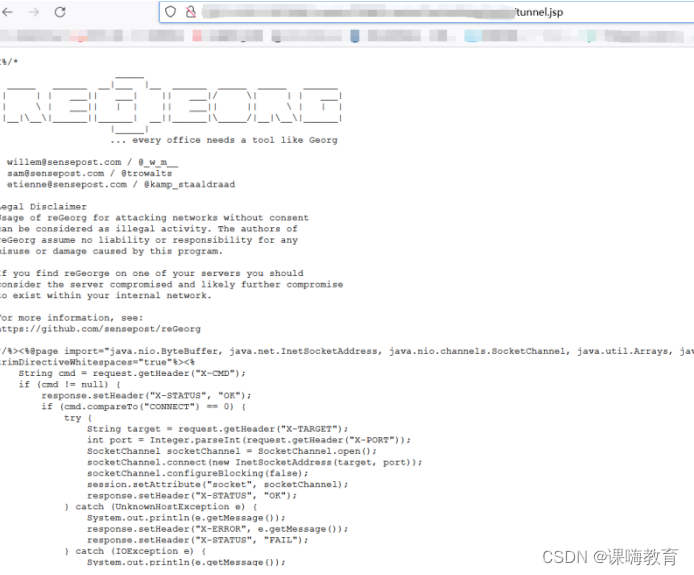Screen dimensions: 694x575
Task: Click the text 'willem@sensepost.com'
Action: coord(64,162)
